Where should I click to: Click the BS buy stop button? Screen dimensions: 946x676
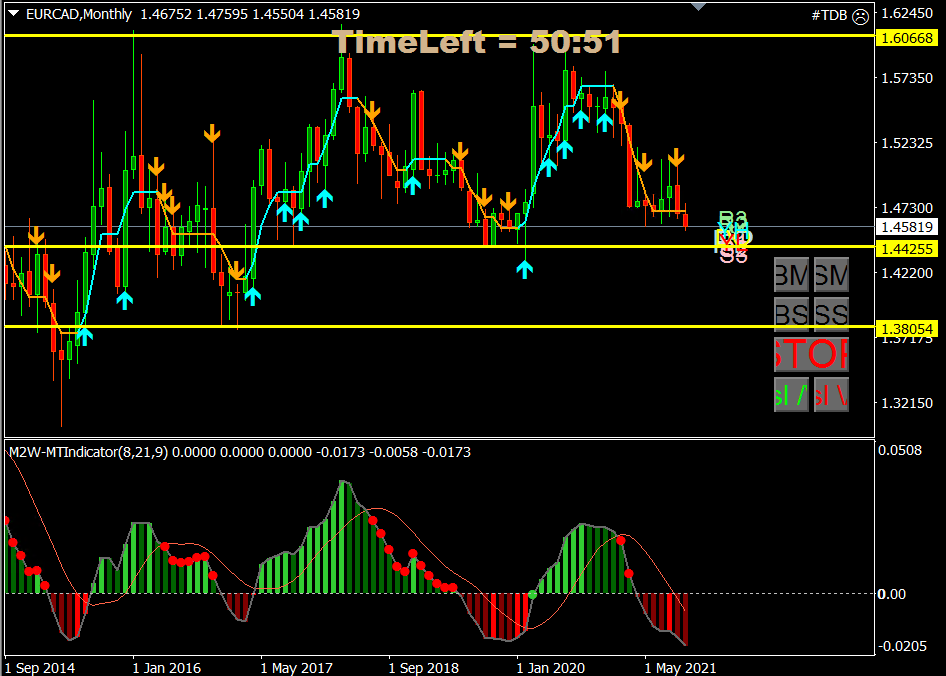tap(790, 313)
